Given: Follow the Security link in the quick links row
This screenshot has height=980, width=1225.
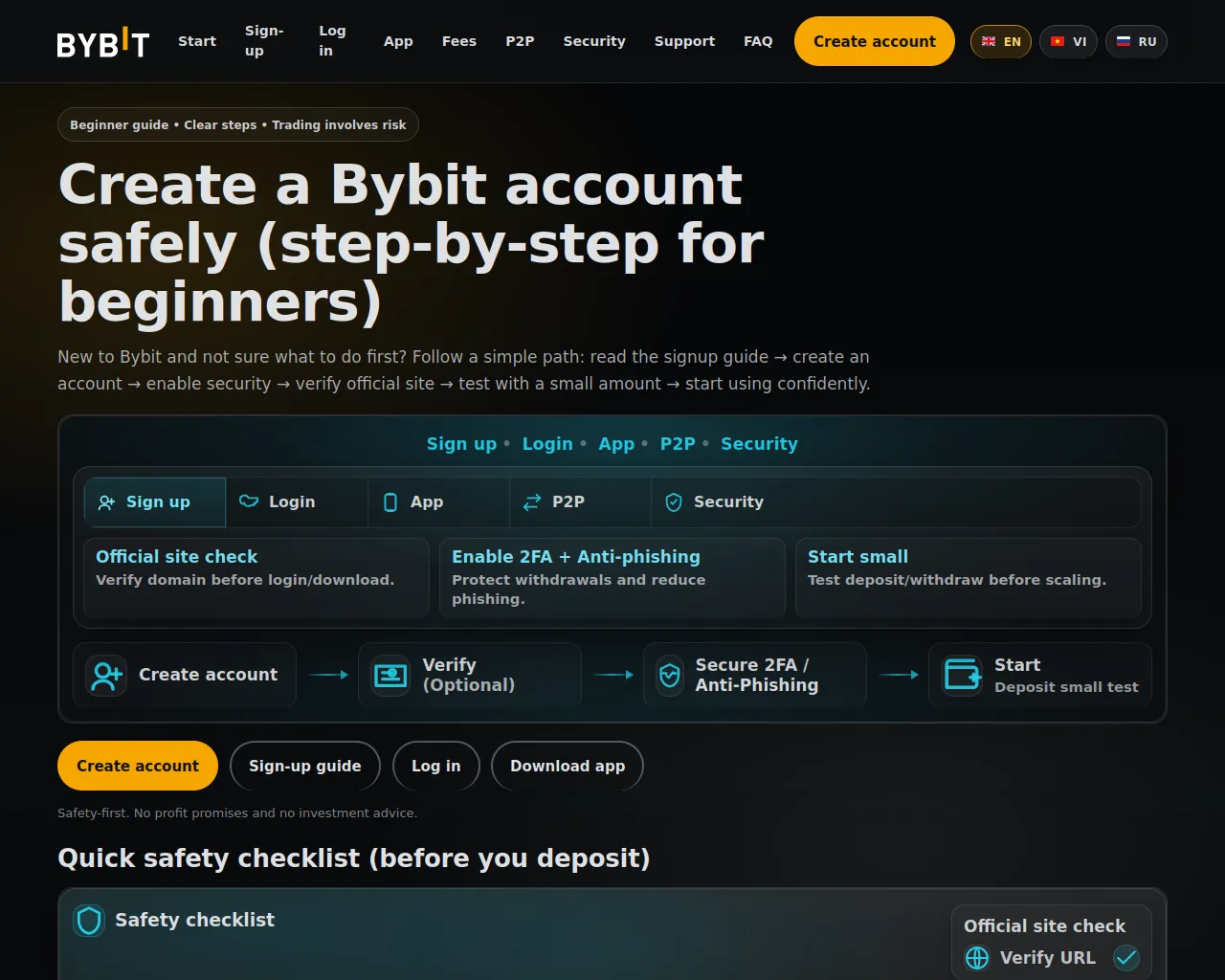Looking at the screenshot, I should 759,444.
